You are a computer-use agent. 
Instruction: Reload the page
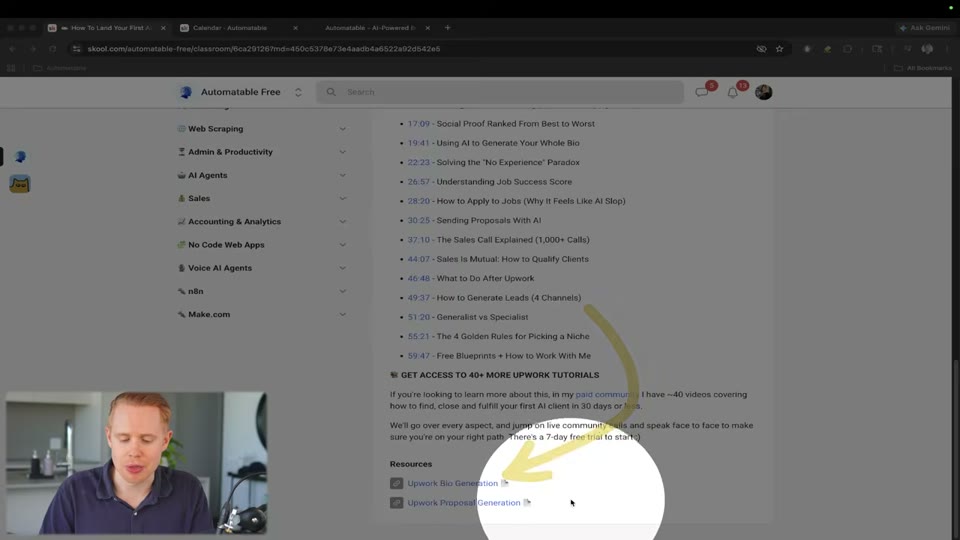click(53, 49)
